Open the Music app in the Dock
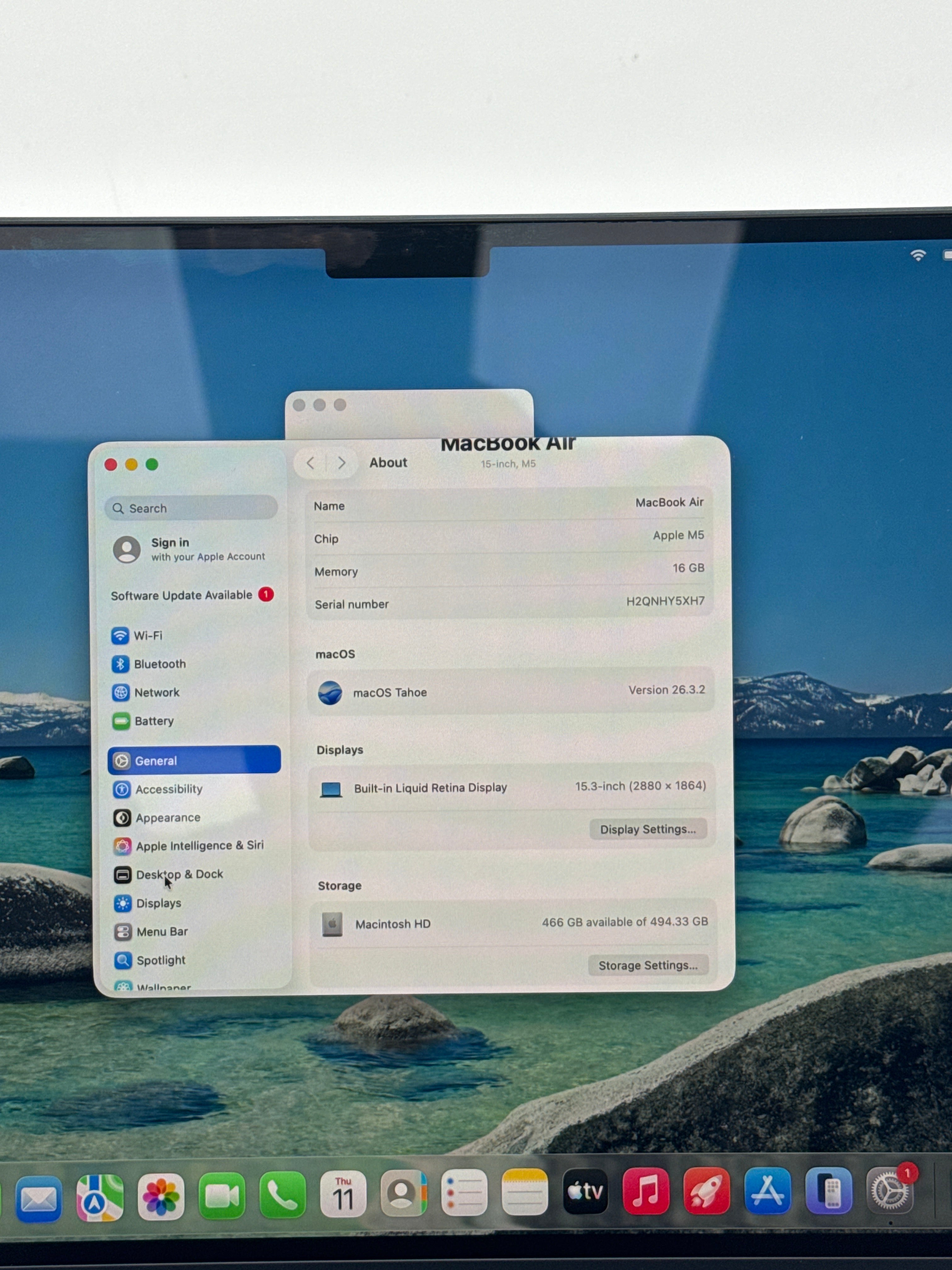The image size is (952, 1270). point(646,1191)
